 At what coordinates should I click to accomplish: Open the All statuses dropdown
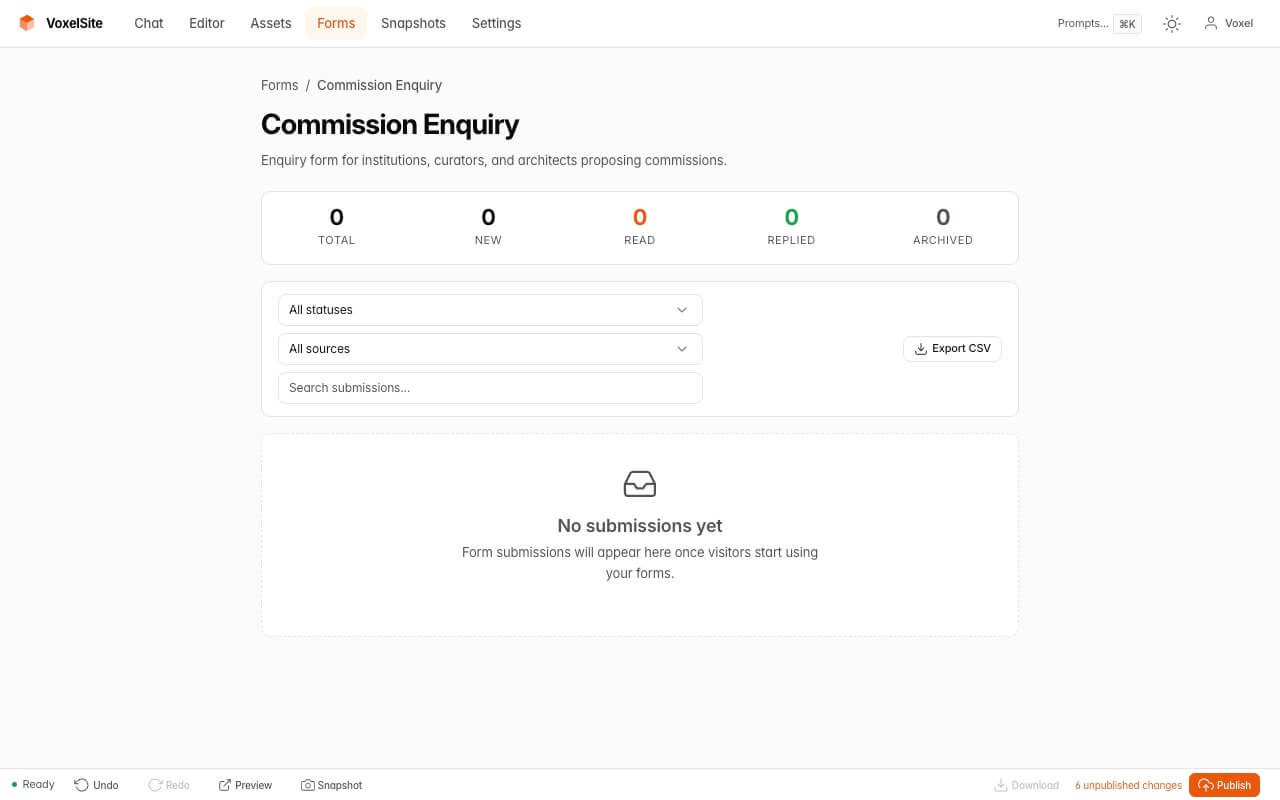click(490, 310)
